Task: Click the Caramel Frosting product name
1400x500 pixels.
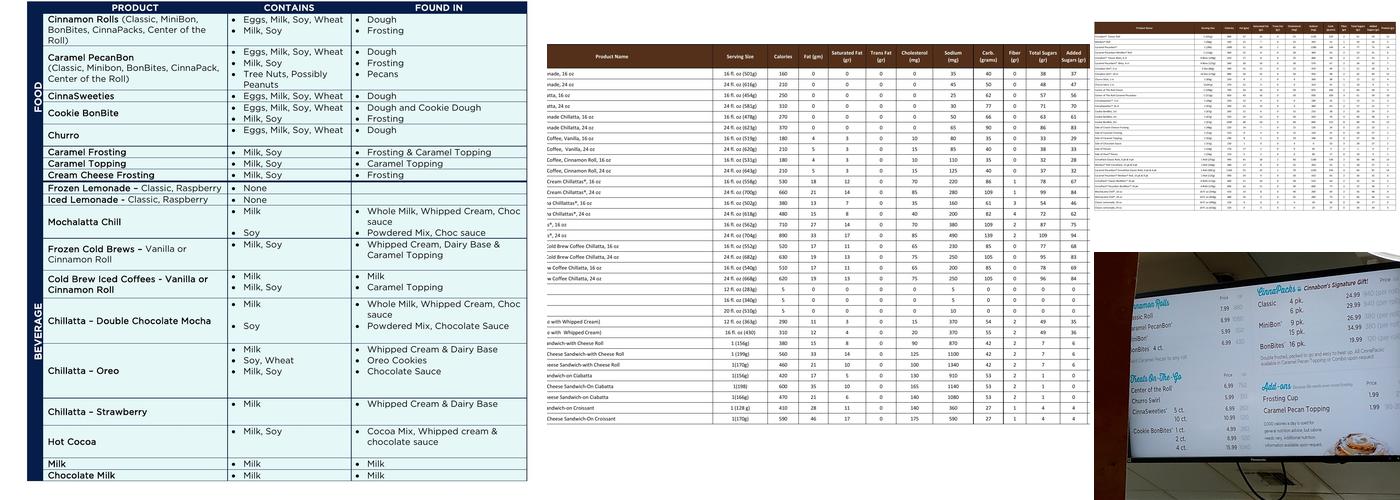Action: pos(87,152)
